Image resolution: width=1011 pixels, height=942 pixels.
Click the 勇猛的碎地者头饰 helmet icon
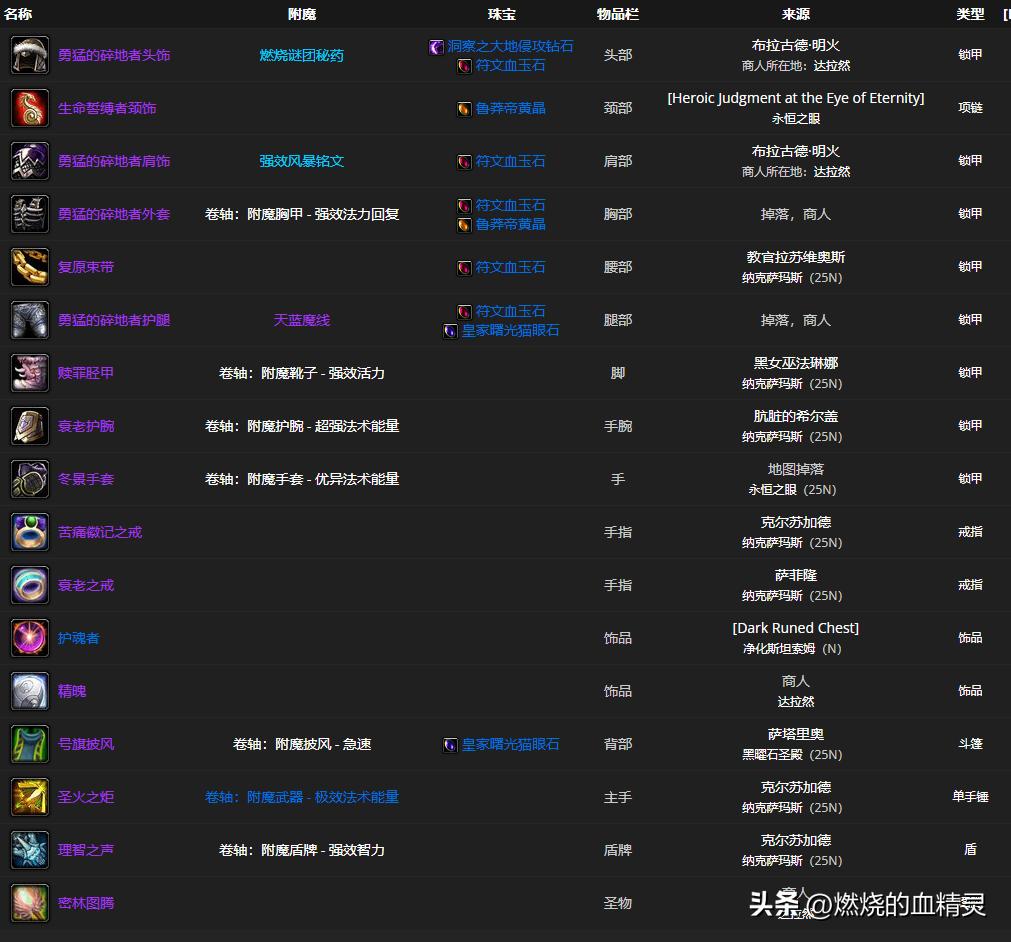(x=29, y=54)
